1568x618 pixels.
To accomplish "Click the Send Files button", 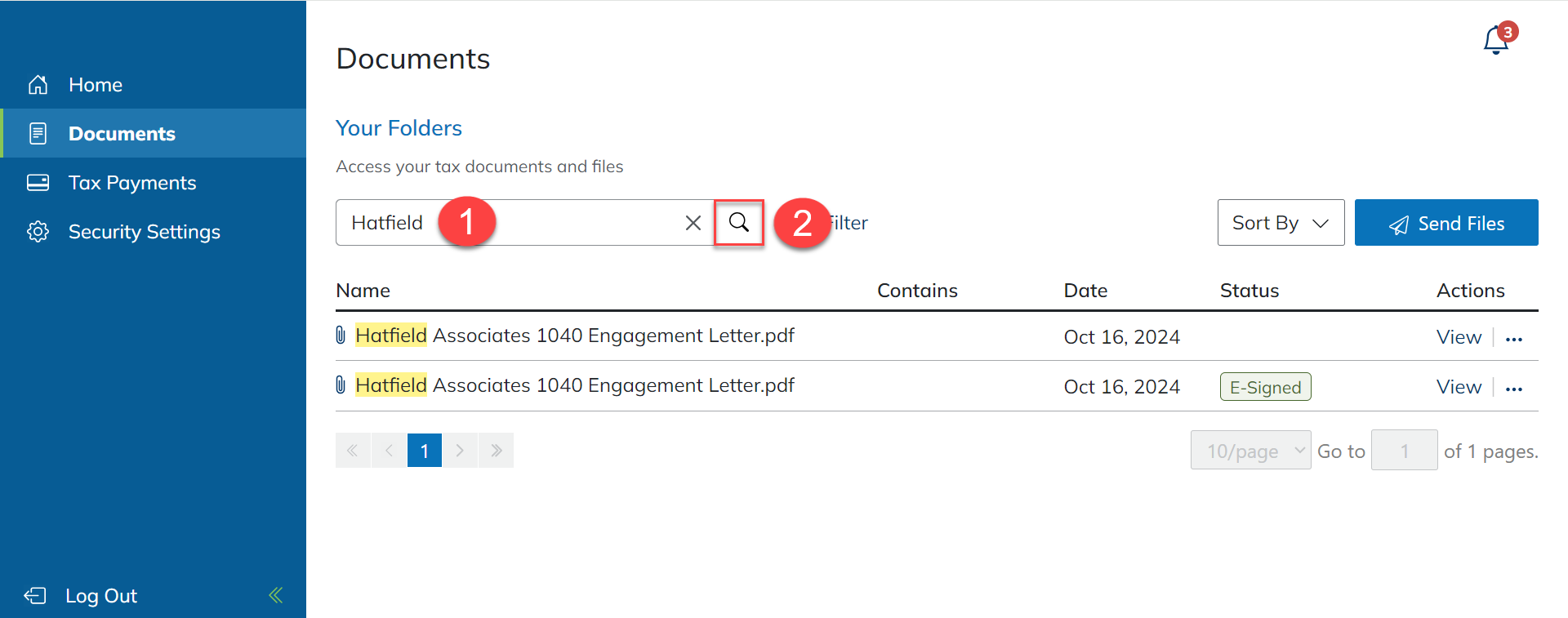I will click(1445, 223).
